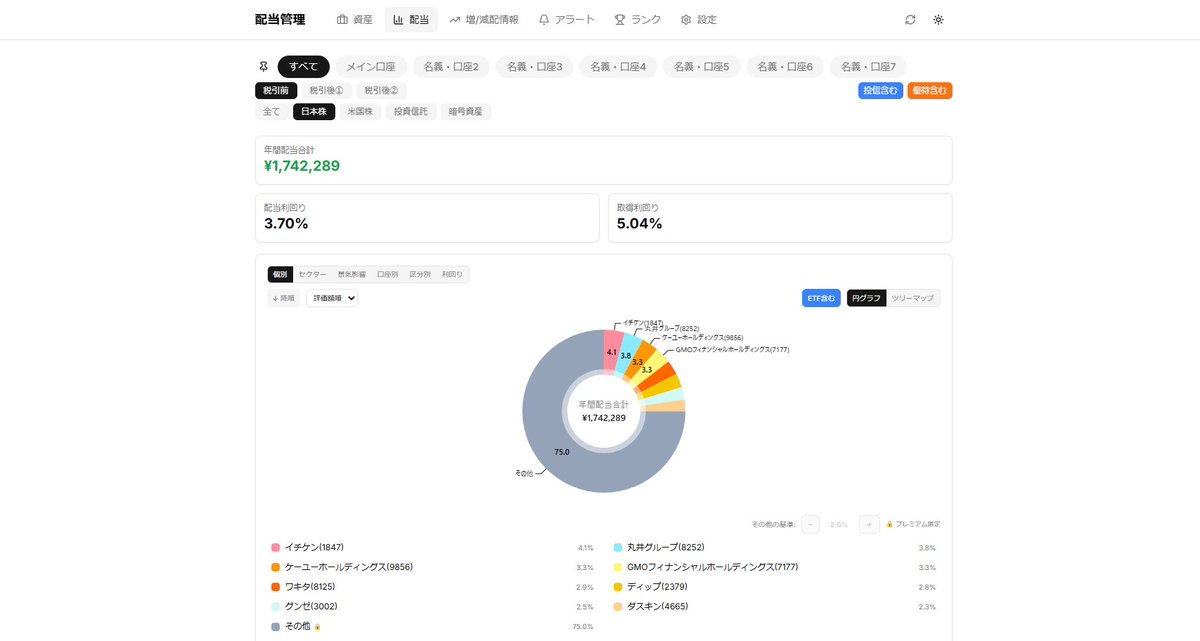Click the pin icon beside すべて
This screenshot has height=641, width=1200.
pyautogui.click(x=264, y=67)
